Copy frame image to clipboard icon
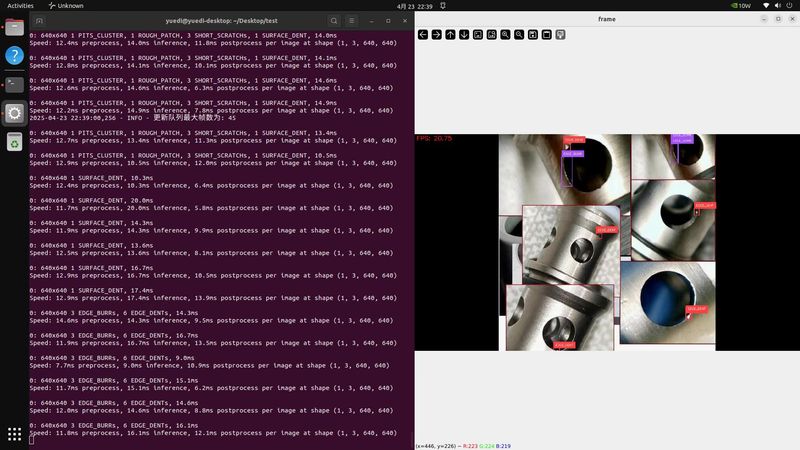This screenshot has width=800, height=450. tap(546, 34)
